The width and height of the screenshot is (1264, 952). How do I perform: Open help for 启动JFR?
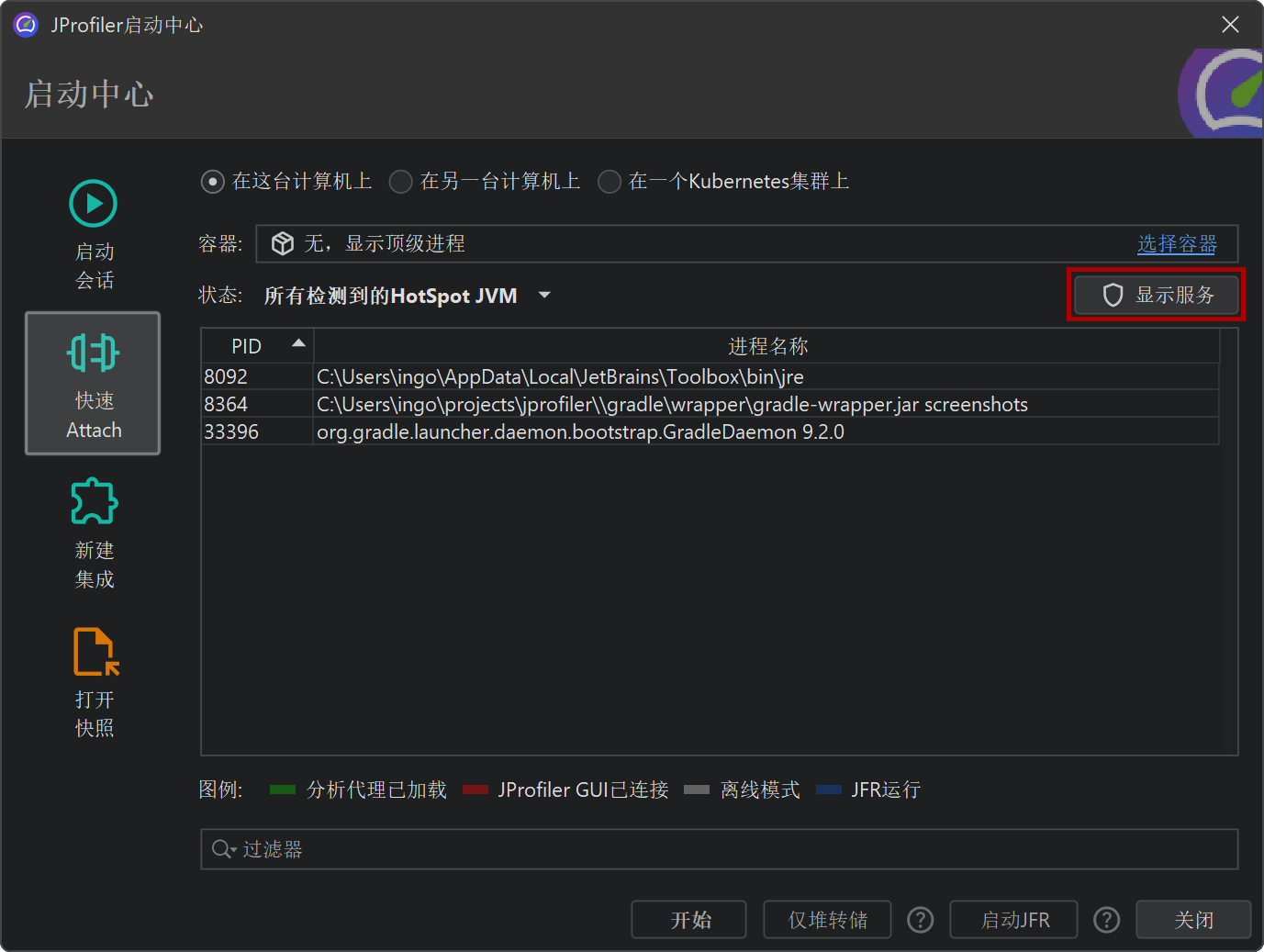(x=1106, y=920)
